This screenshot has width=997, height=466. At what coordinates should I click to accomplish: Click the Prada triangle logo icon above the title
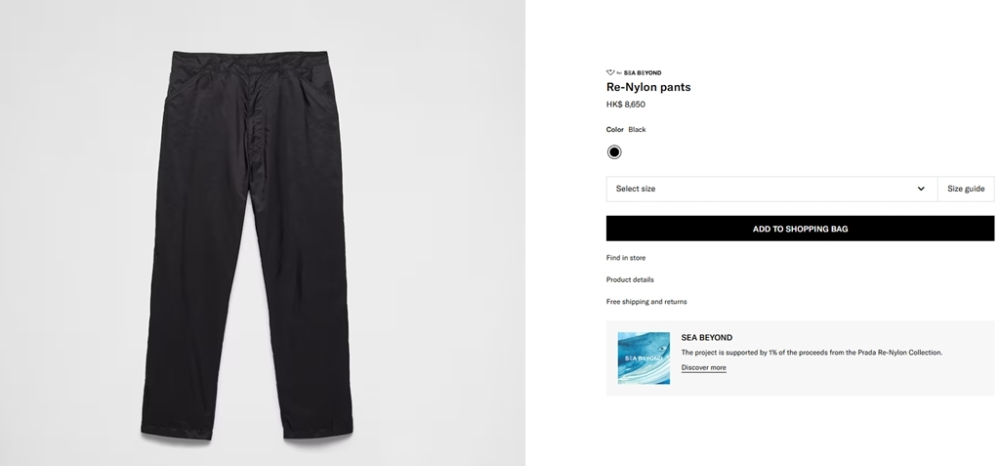click(x=610, y=72)
